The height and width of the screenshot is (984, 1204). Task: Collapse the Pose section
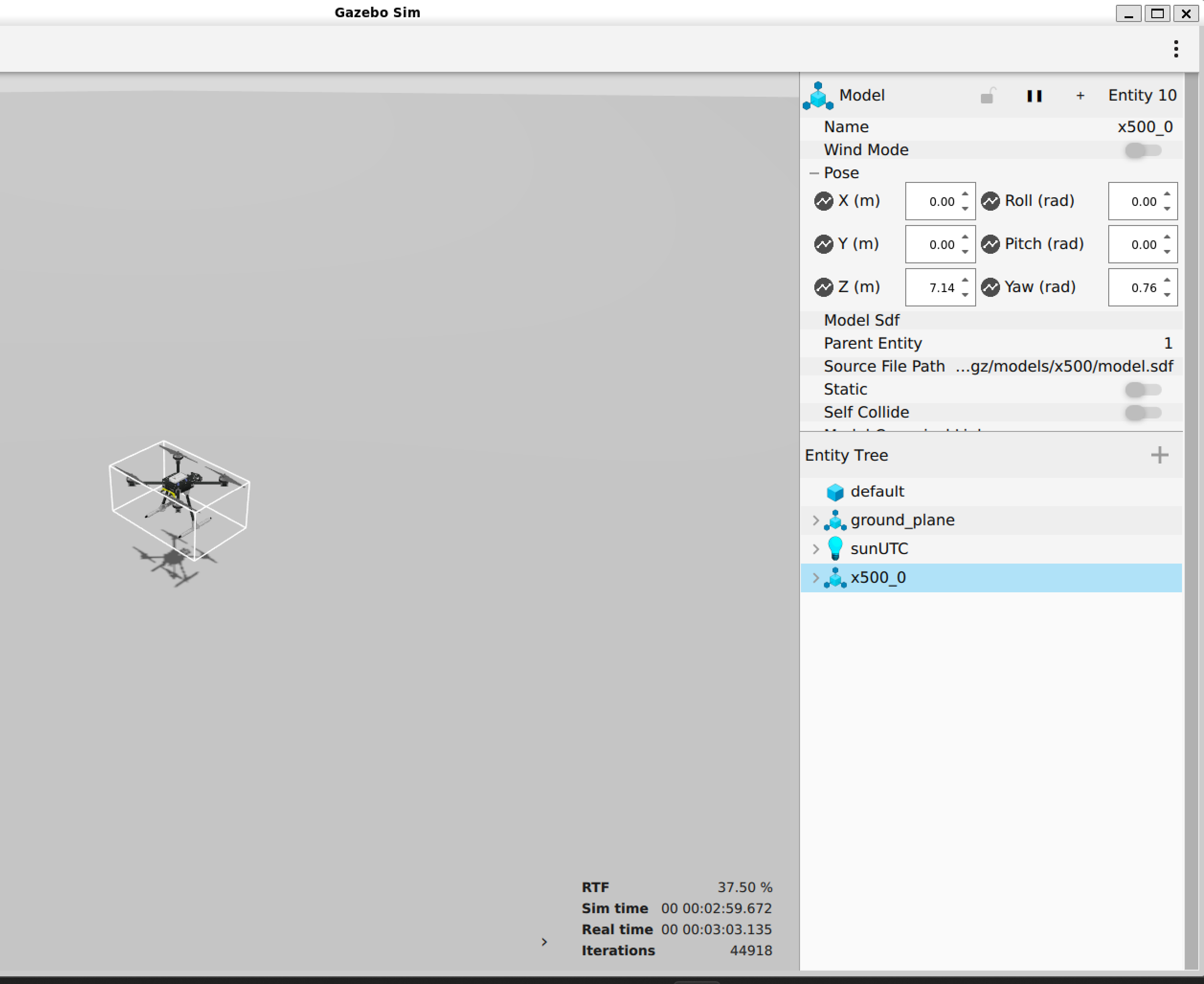click(x=815, y=173)
